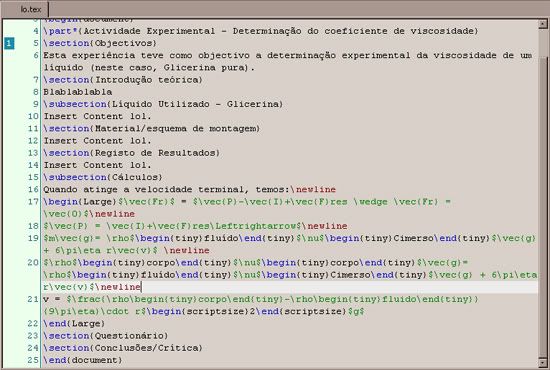The height and width of the screenshot is (370, 550).
Task: Click \newline command at end of line 16
Action: coord(313,190)
